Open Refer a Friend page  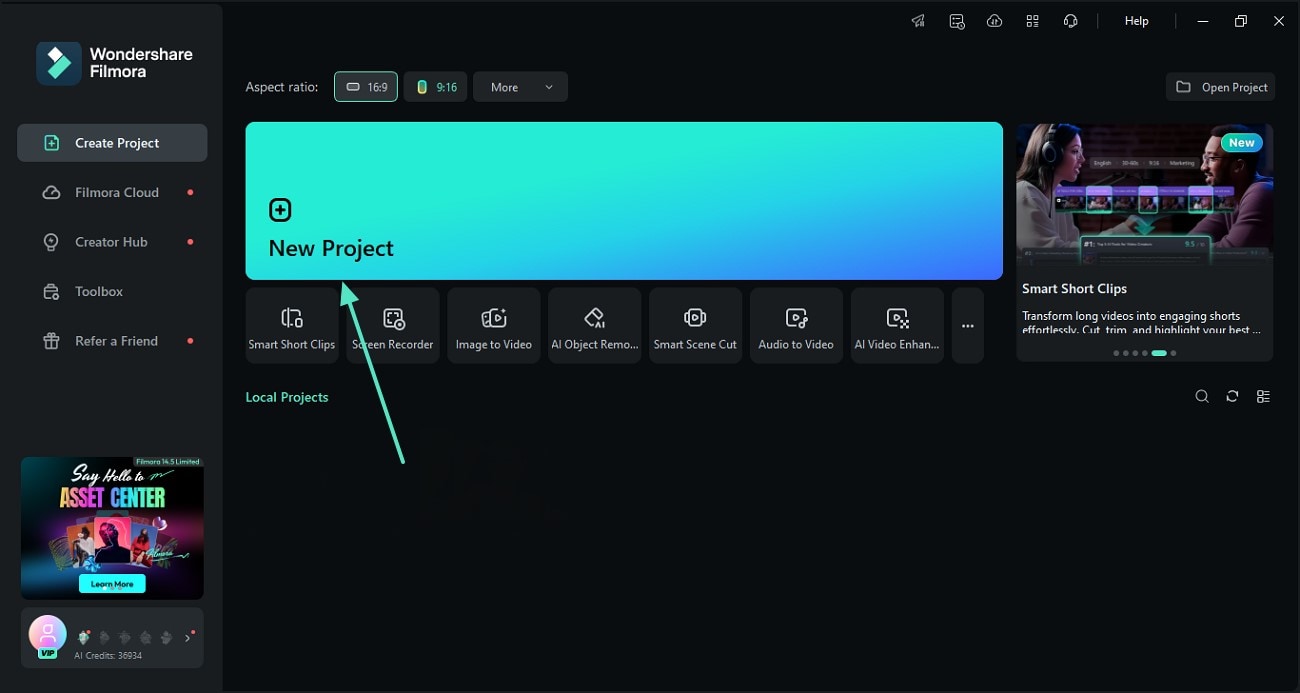112,341
